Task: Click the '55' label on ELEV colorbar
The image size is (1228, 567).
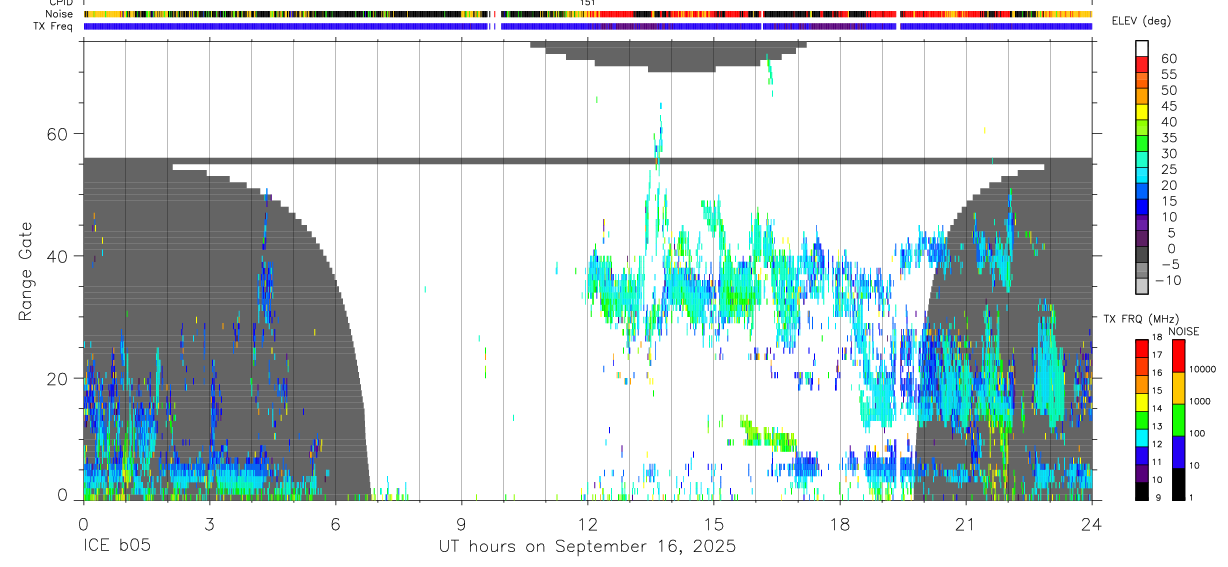Action: (x=1167, y=75)
